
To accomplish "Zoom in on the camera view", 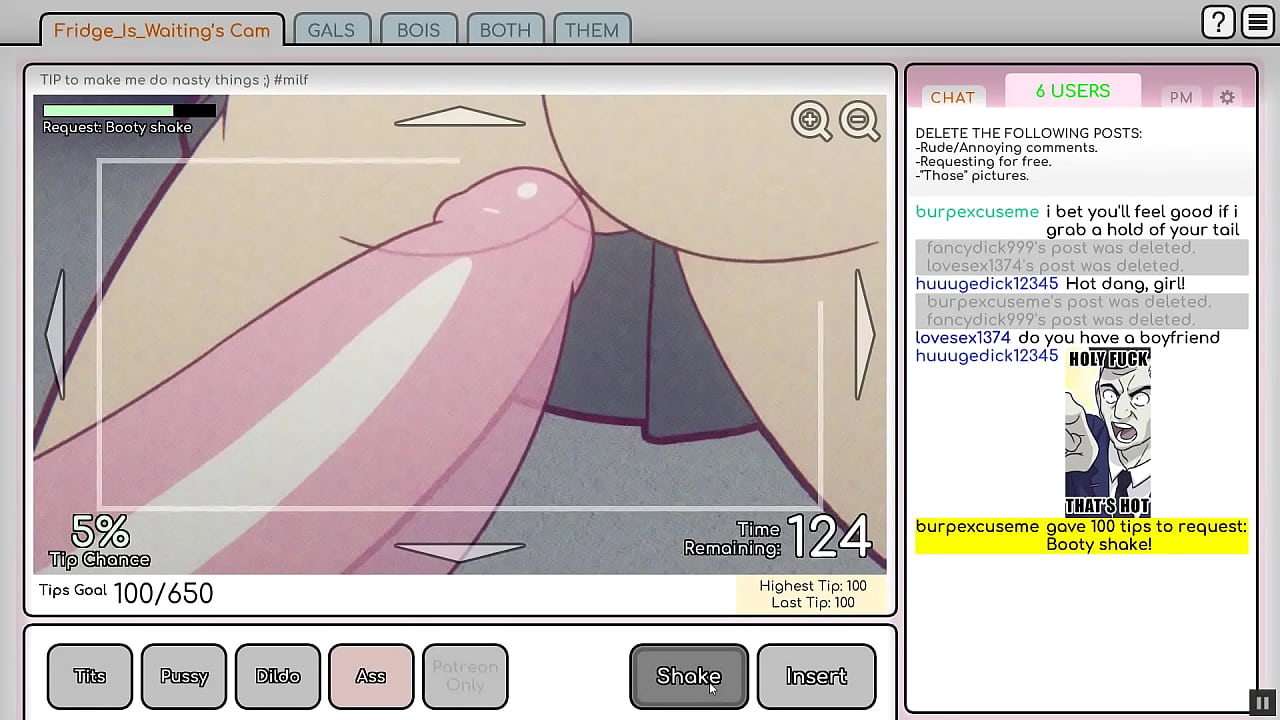I will click(x=810, y=121).
